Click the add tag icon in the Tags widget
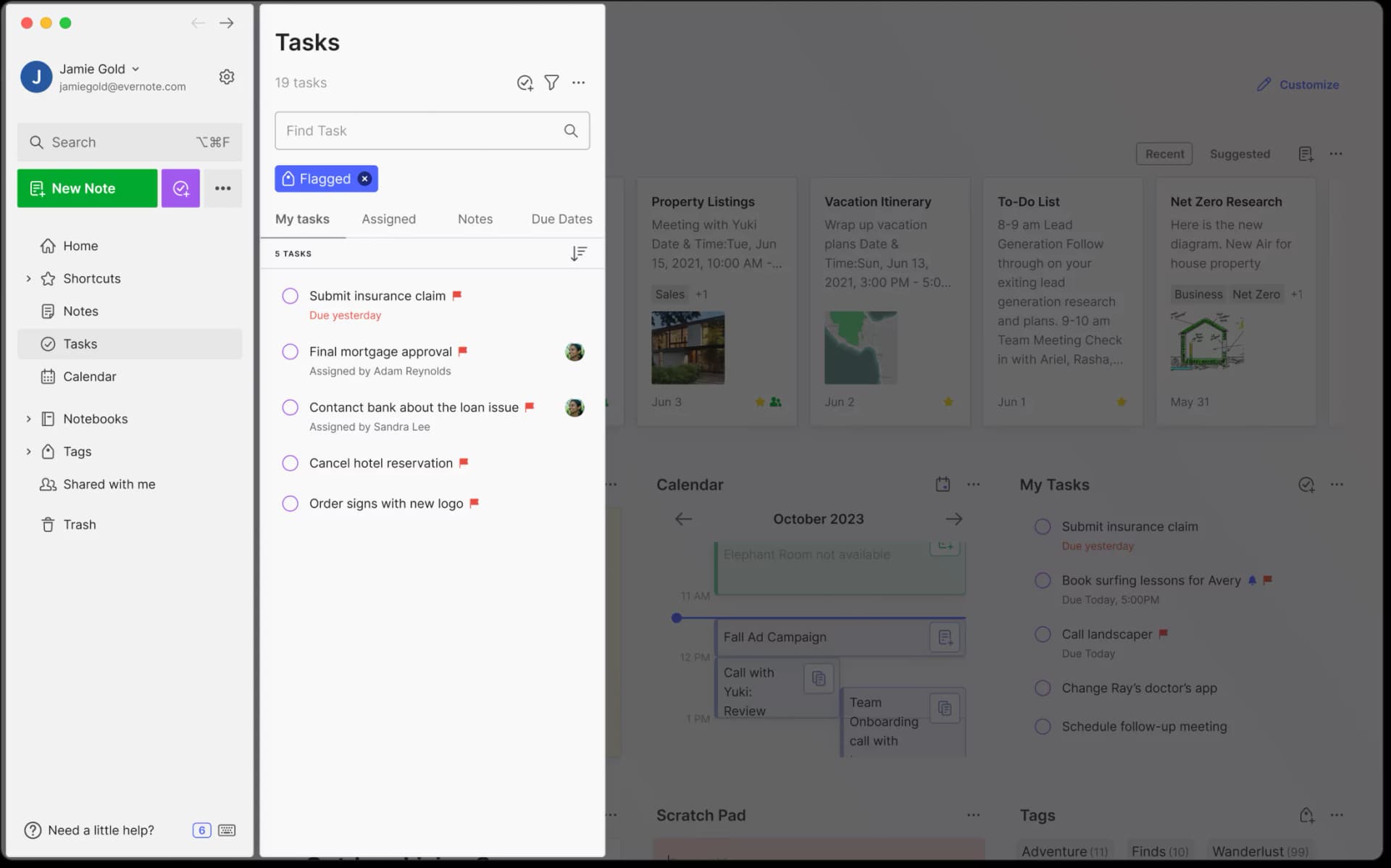Viewport: 1391px width, 868px height. point(1308,815)
